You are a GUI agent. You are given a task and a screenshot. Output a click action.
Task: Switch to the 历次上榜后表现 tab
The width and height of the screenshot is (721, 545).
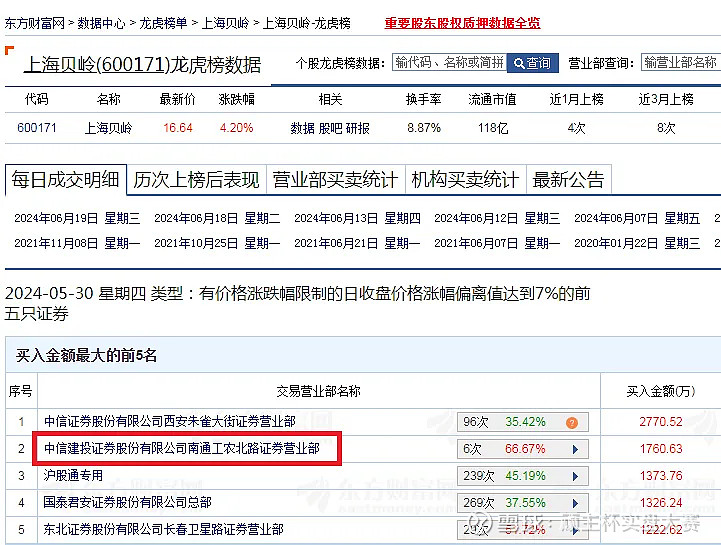(x=196, y=180)
